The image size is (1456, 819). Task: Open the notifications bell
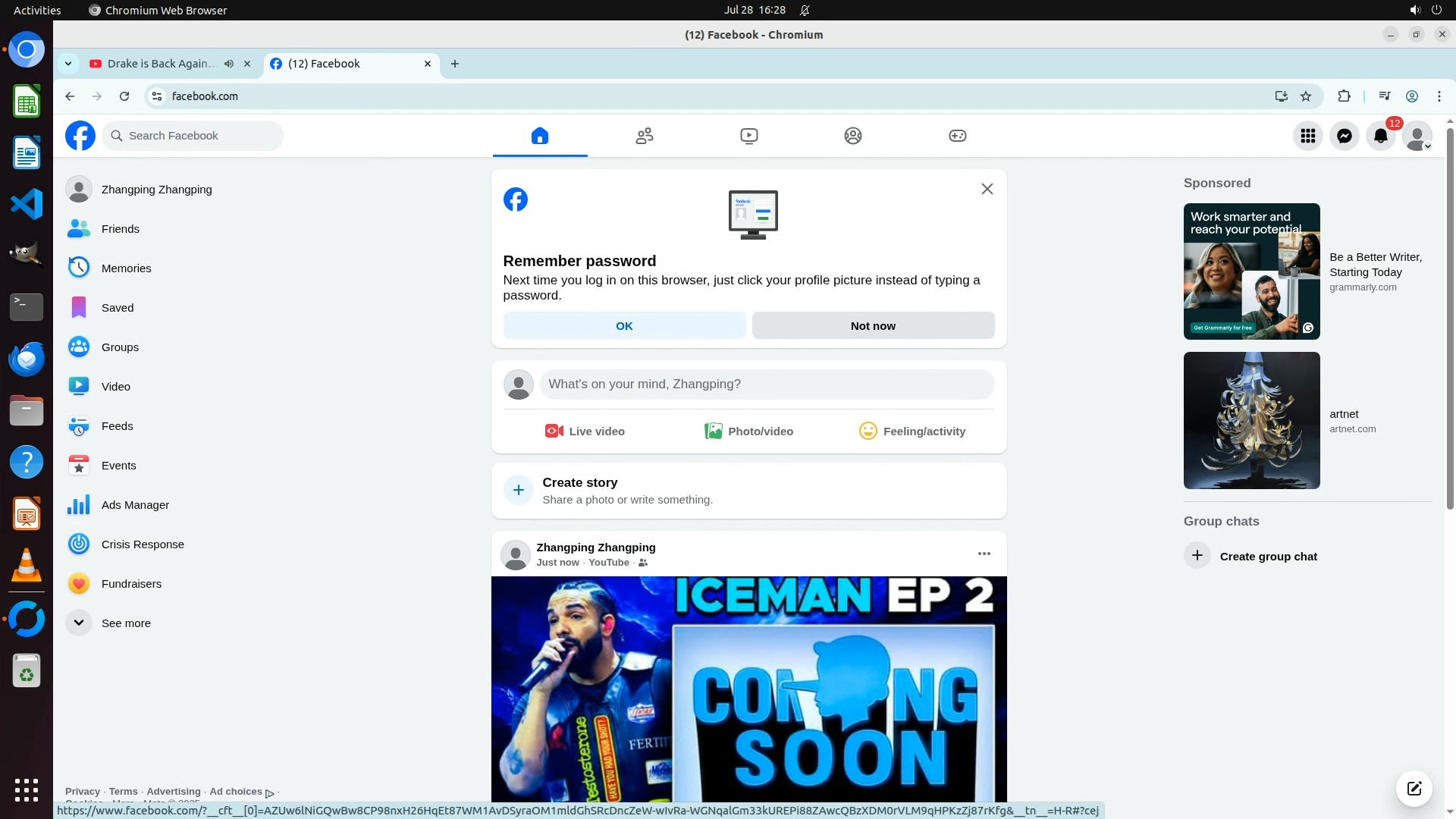[x=1380, y=136]
